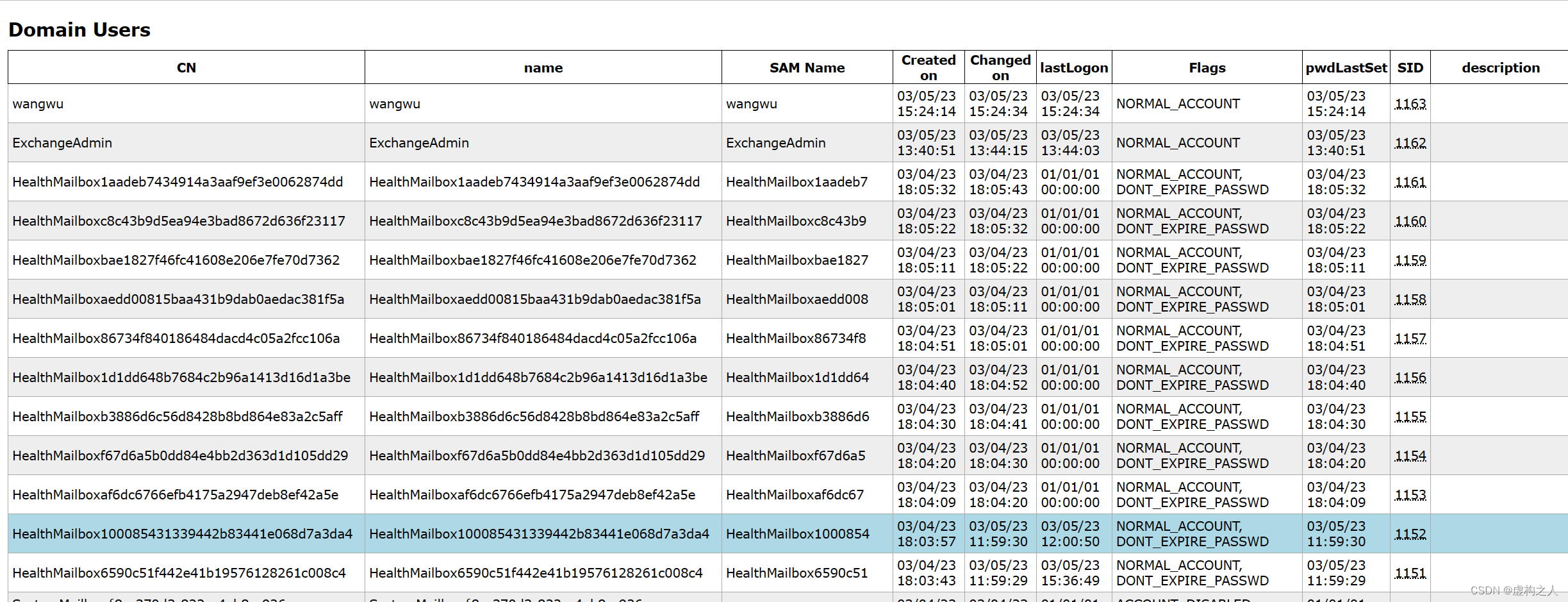The height and width of the screenshot is (602, 1568).
Task: Open SID link 1155
Action: [x=1410, y=416]
